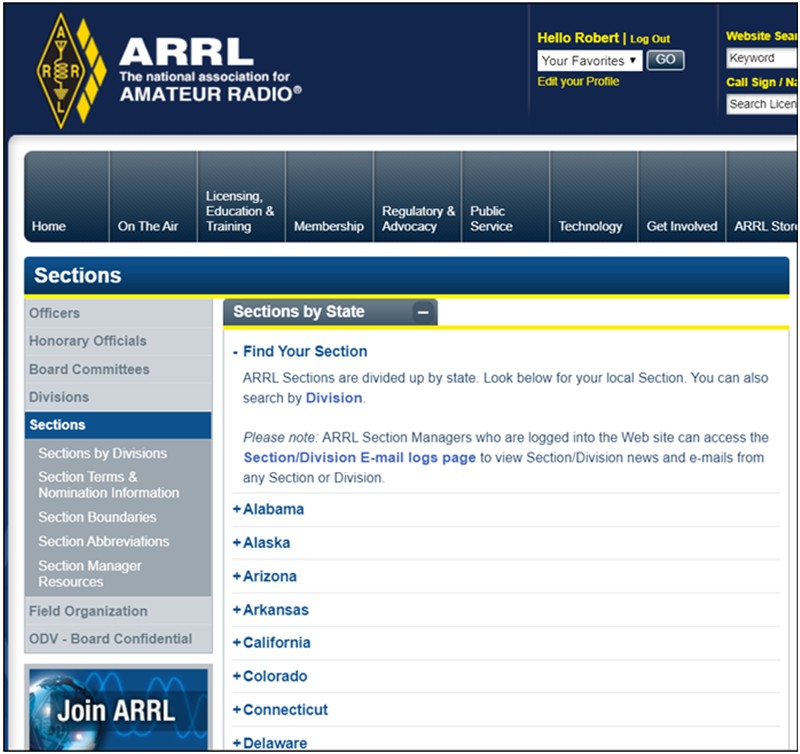
Task: Click the Keyword website search field
Action: [761, 59]
